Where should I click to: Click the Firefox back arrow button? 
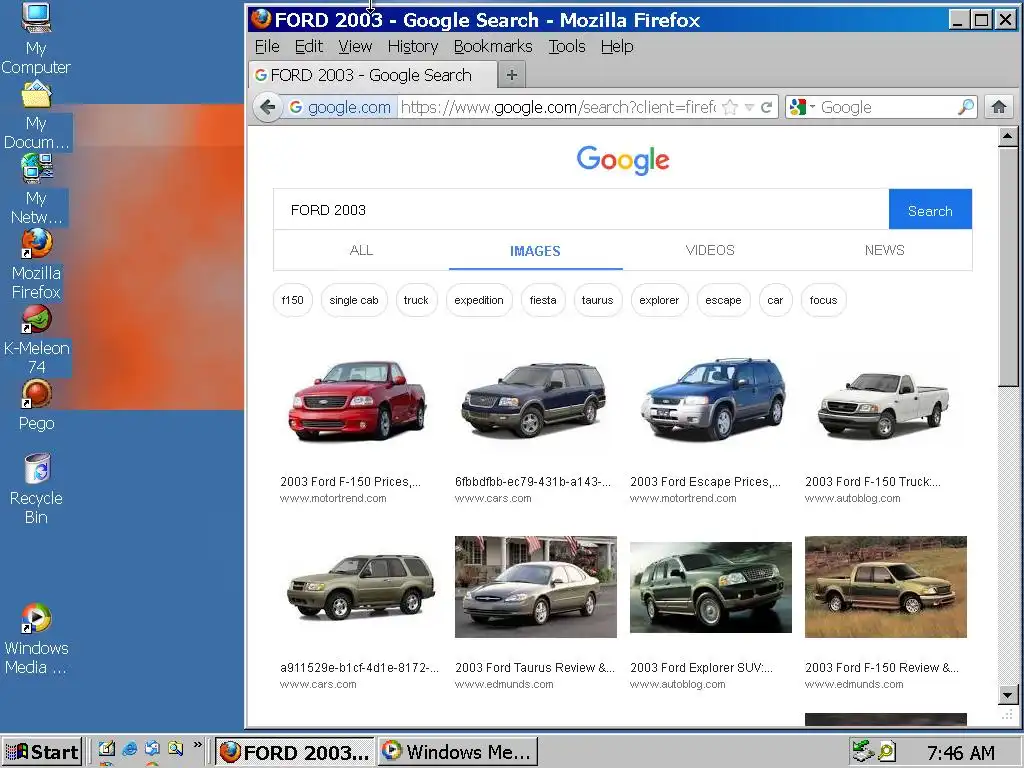tap(268, 107)
